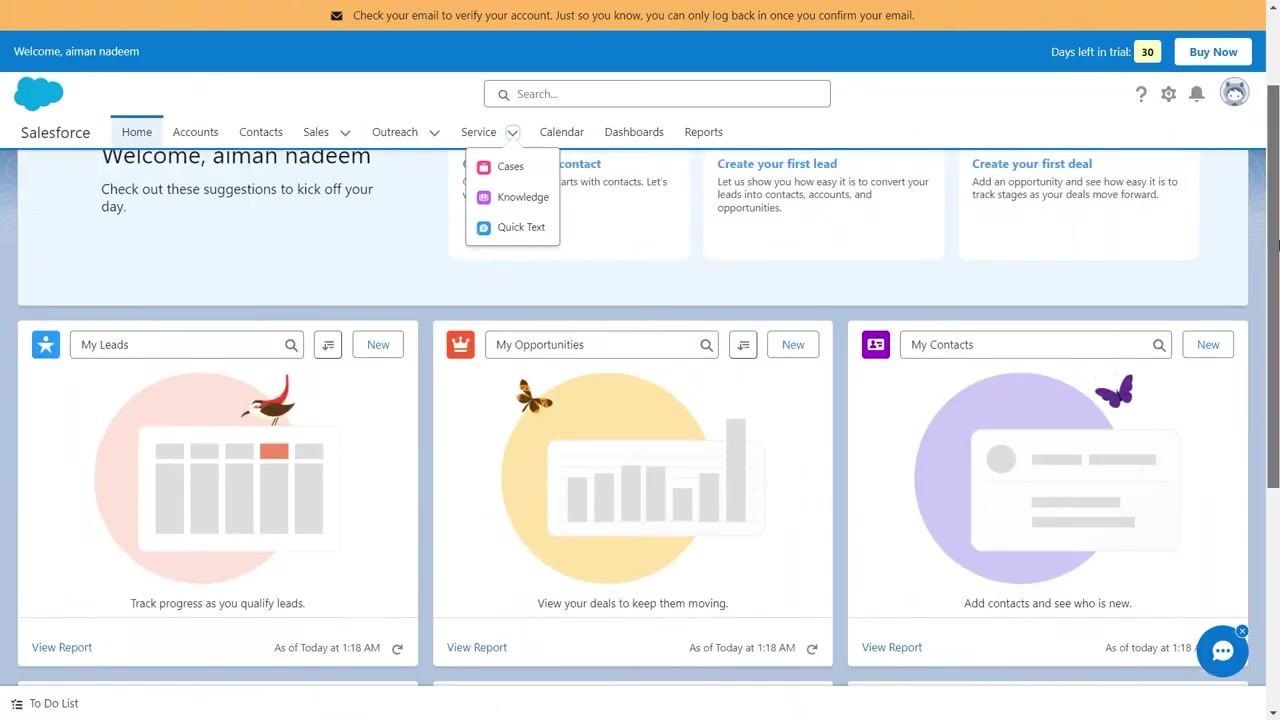
Task: Switch to the Accounts tab
Action: (x=195, y=132)
